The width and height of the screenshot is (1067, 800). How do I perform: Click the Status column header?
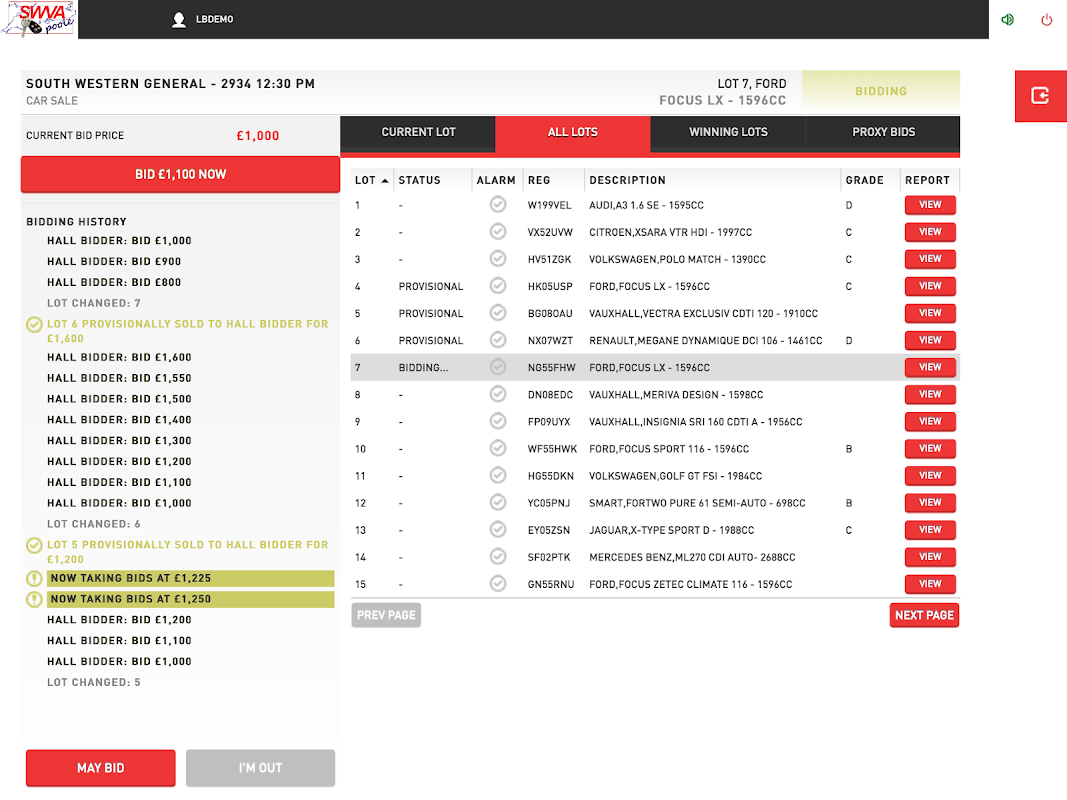point(420,180)
